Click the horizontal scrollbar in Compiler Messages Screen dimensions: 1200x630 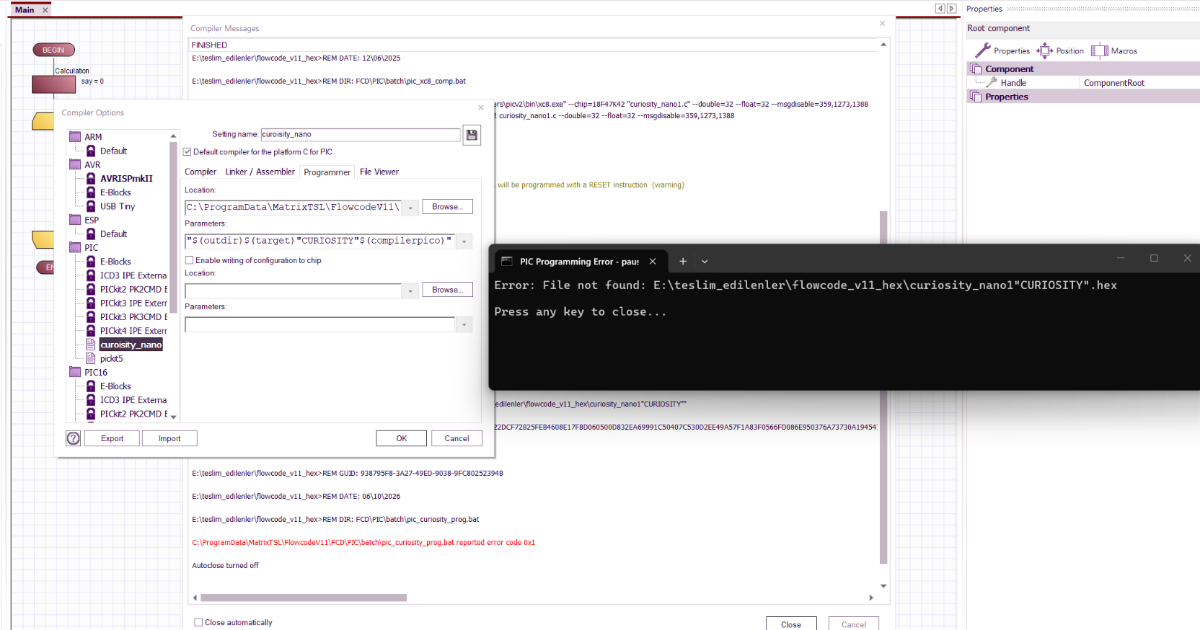303,598
